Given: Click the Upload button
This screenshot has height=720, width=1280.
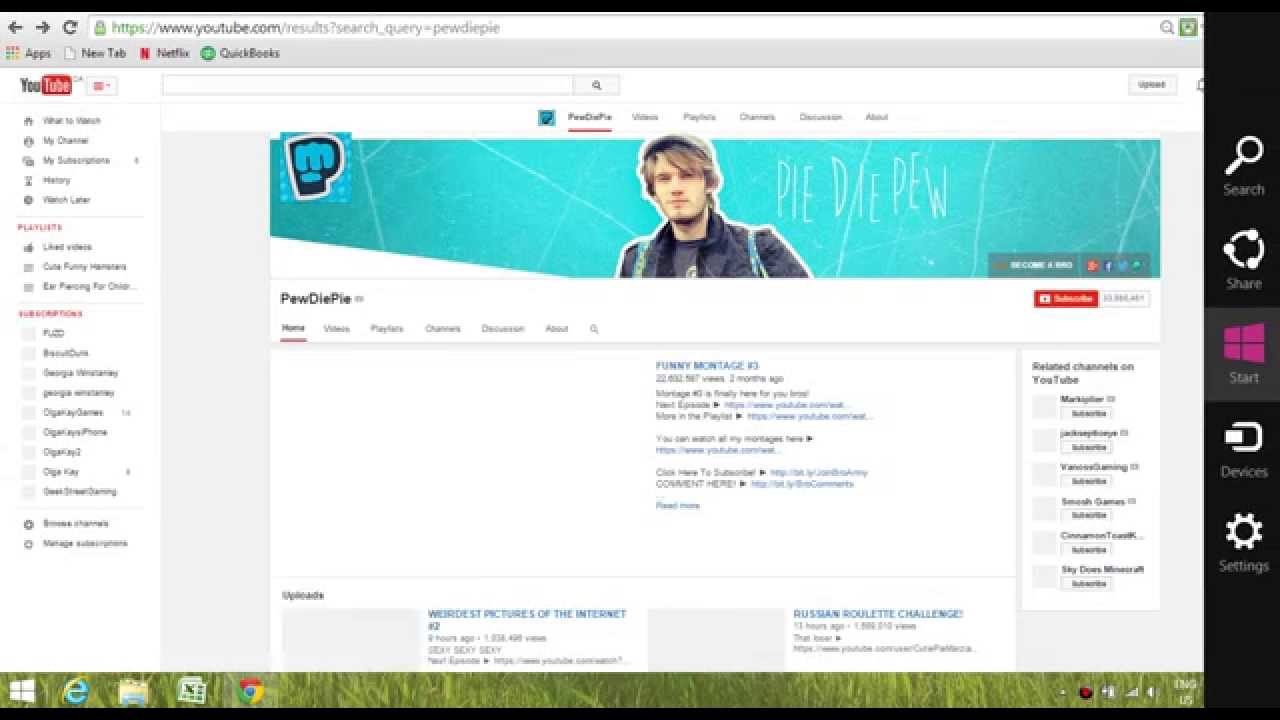Looking at the screenshot, I should (1152, 85).
